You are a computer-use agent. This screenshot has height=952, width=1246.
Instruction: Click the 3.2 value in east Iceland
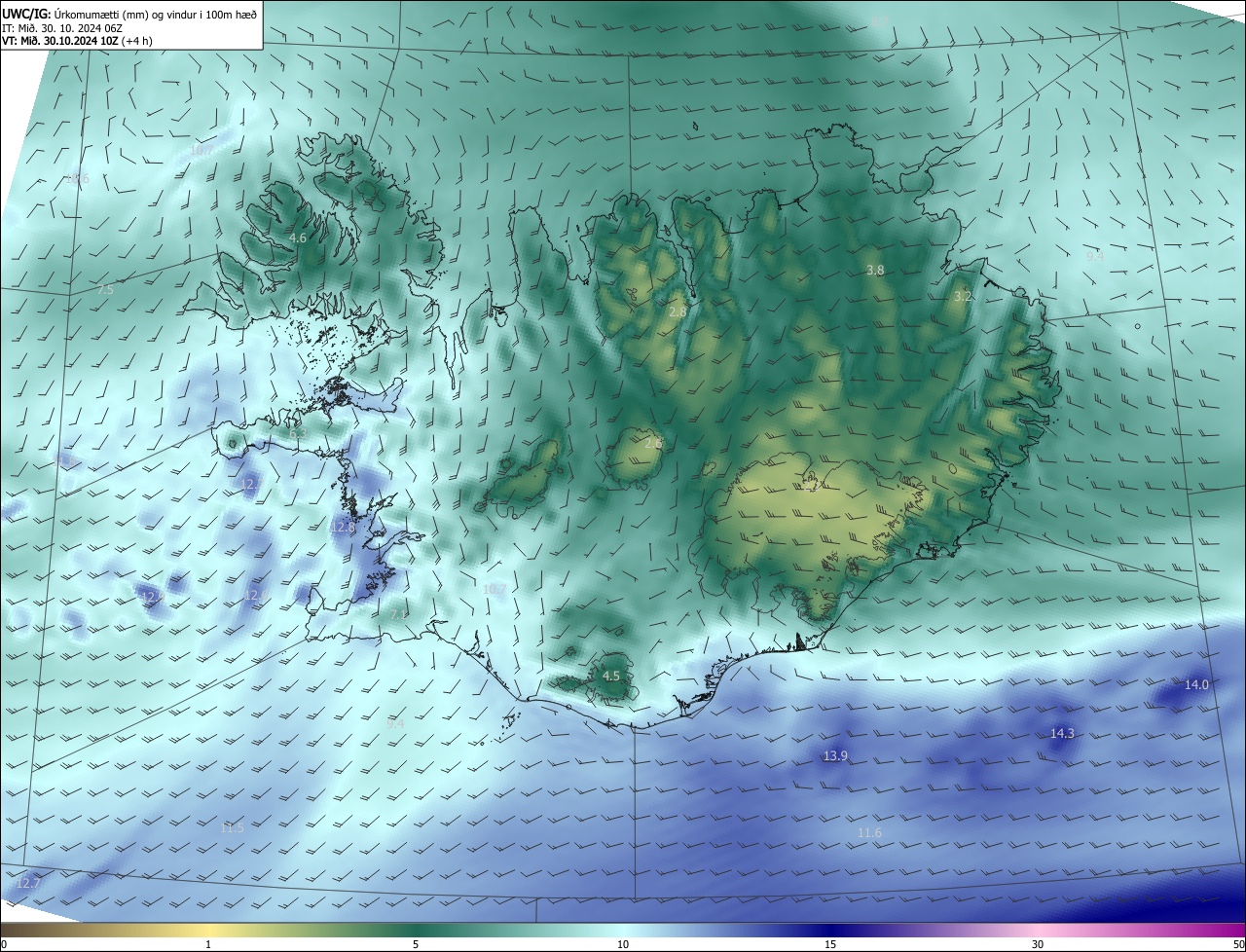tap(962, 296)
